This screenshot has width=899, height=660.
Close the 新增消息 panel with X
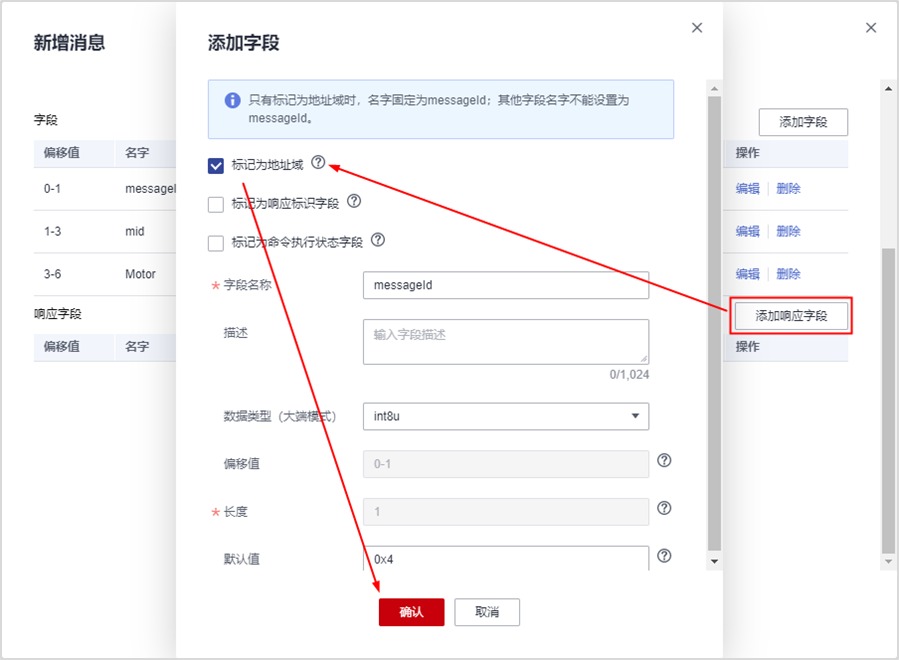(871, 28)
